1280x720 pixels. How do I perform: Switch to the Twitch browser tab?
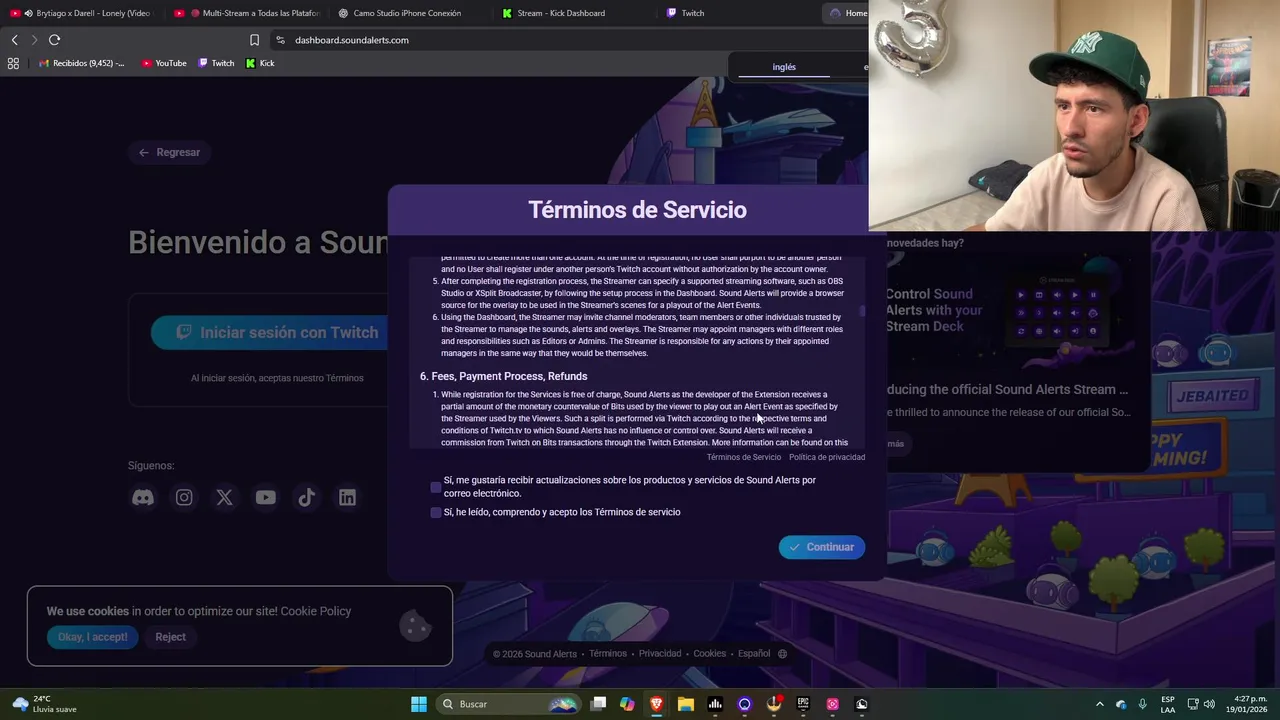coord(736,13)
